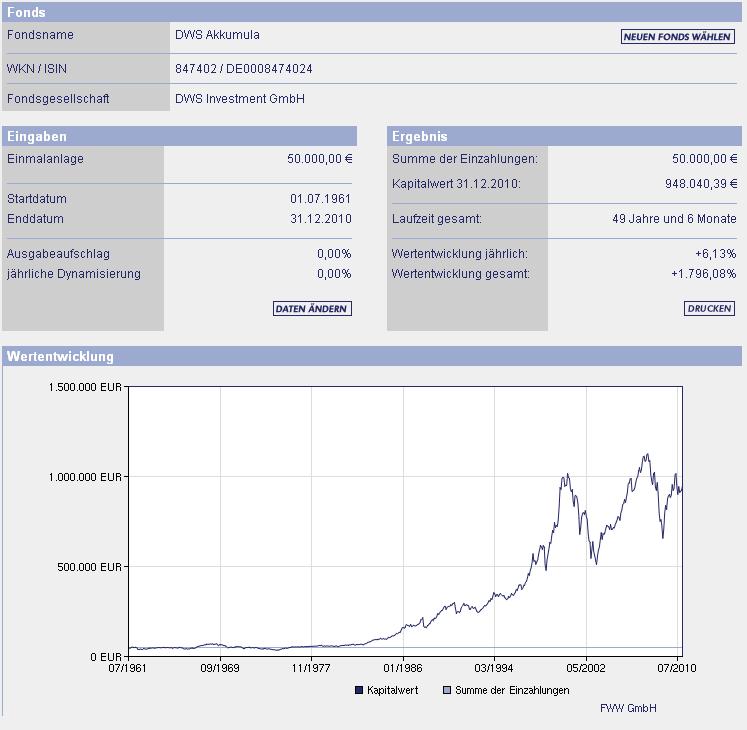Click the 03/1994 date axis label
Image resolution: width=747 pixels, height=730 pixels.
(494, 668)
